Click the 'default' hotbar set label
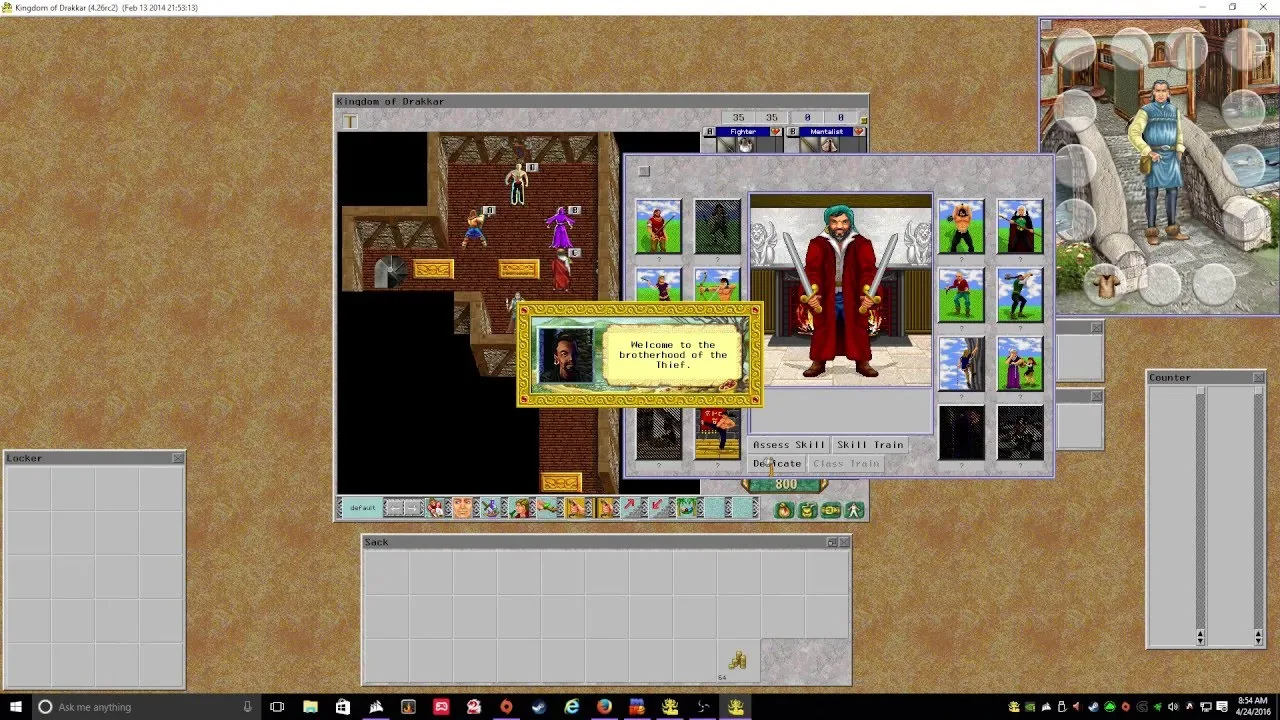The image size is (1280, 720). 363,508
